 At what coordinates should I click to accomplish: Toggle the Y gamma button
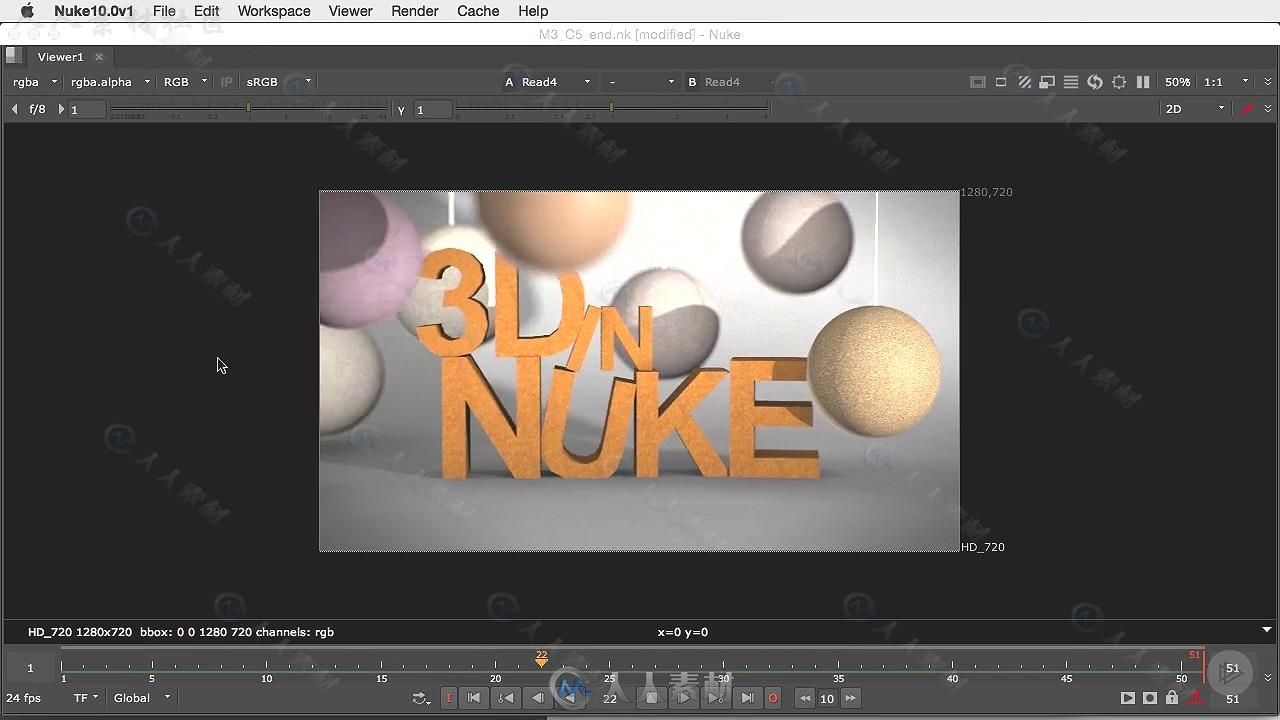click(401, 110)
